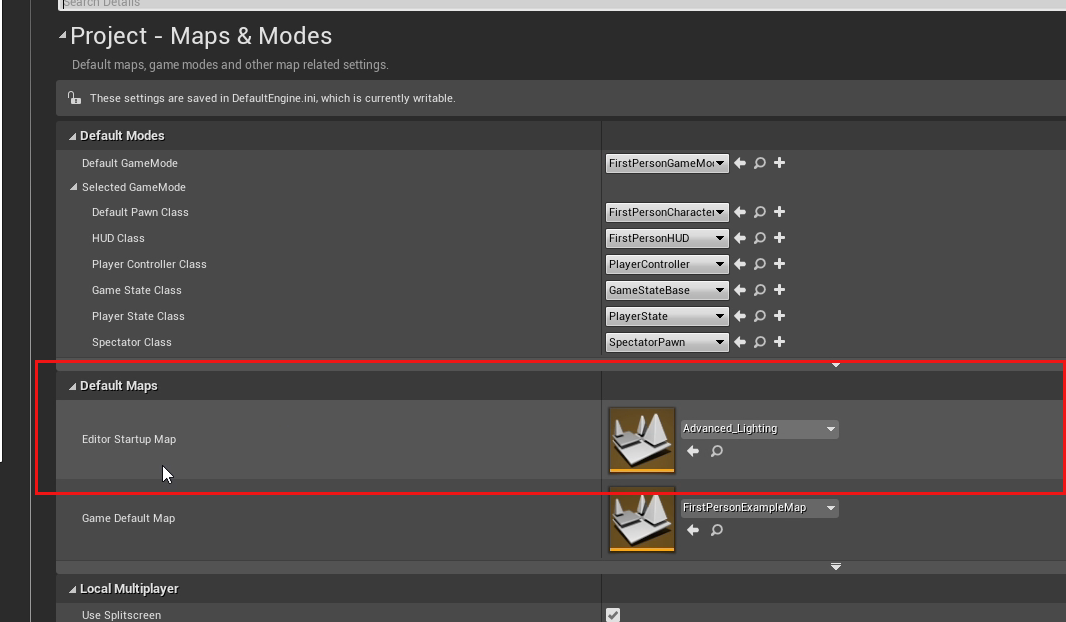
Task: Click the magnifier to browse to FirstPersonGameMode asset
Action: (759, 163)
